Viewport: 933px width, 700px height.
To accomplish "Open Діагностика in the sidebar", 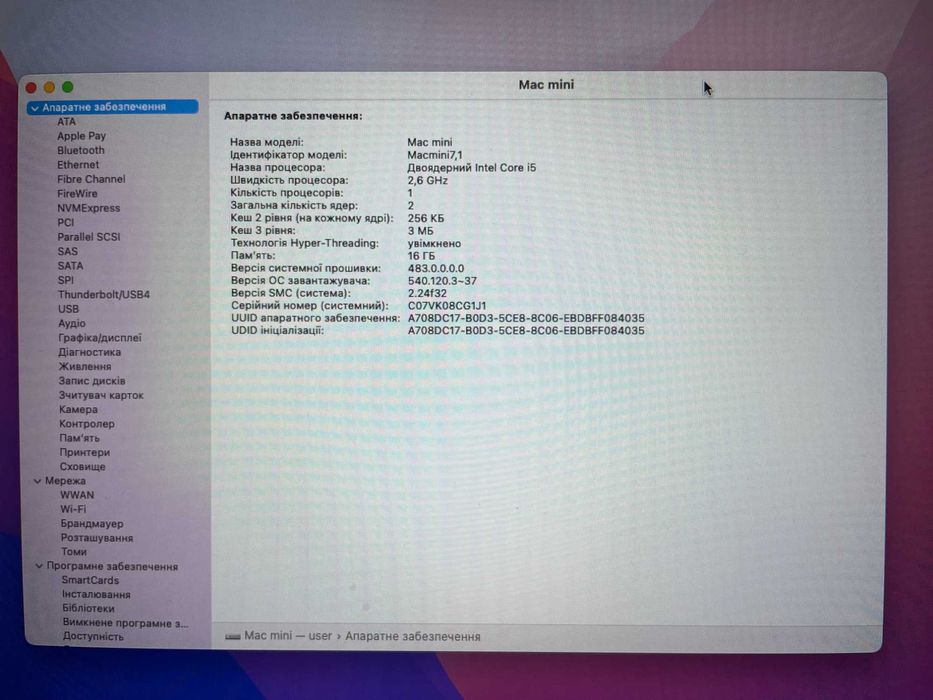I will 89,352.
